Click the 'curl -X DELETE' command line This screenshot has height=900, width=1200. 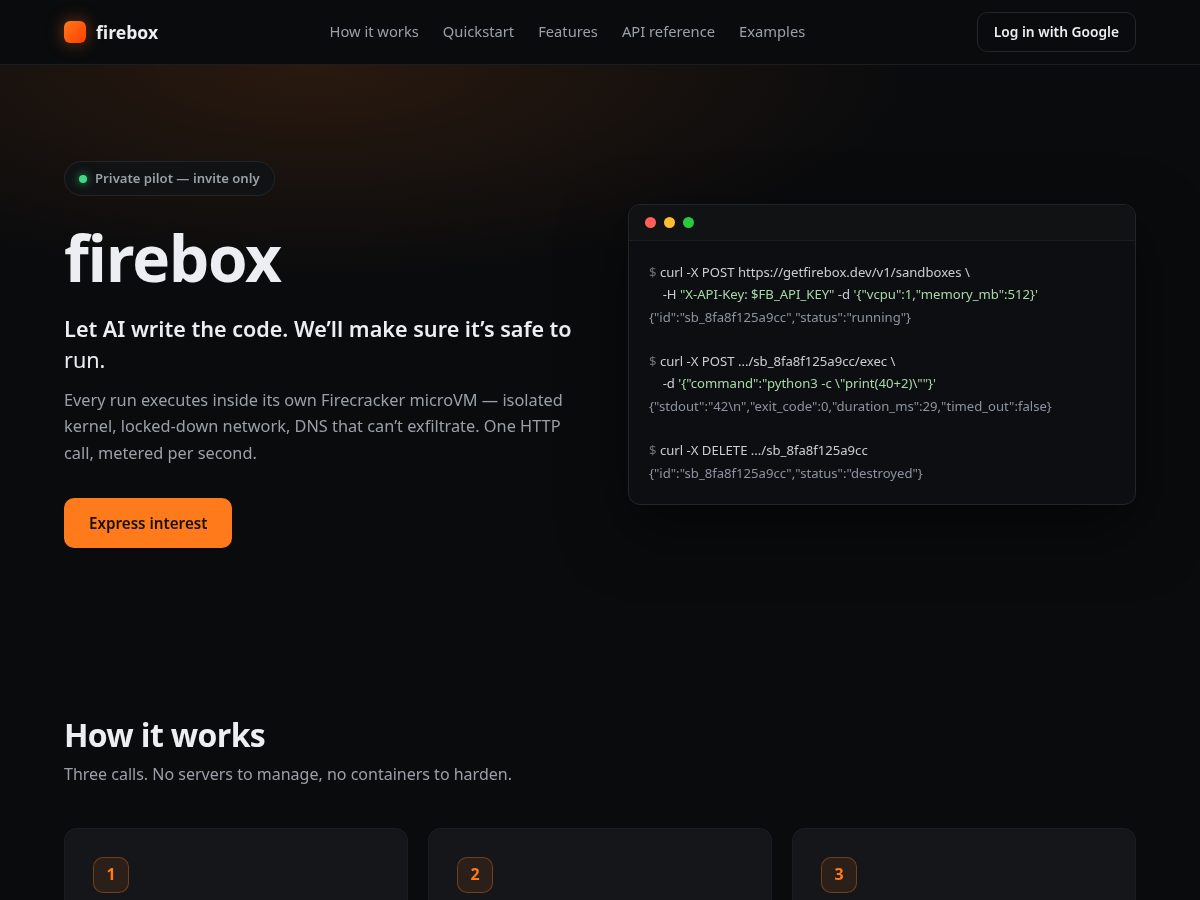[x=758, y=450]
